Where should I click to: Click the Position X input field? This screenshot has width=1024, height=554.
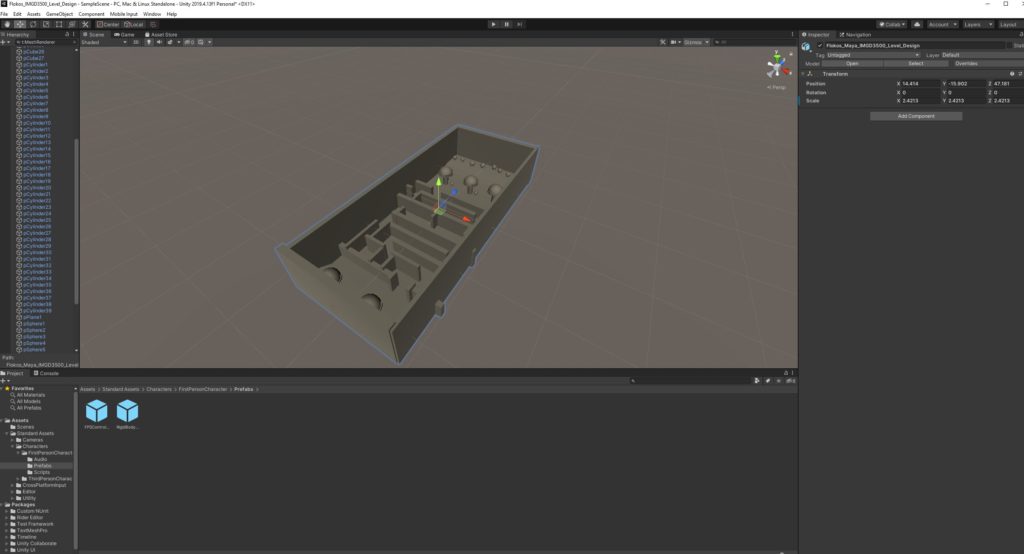pos(918,83)
